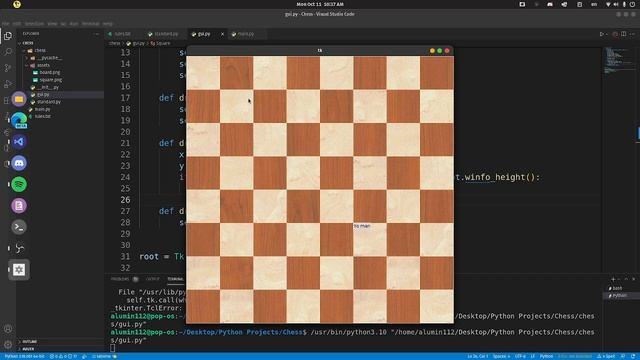Open the View menu
This screenshot has width=640, height=360.
(x=52, y=24)
